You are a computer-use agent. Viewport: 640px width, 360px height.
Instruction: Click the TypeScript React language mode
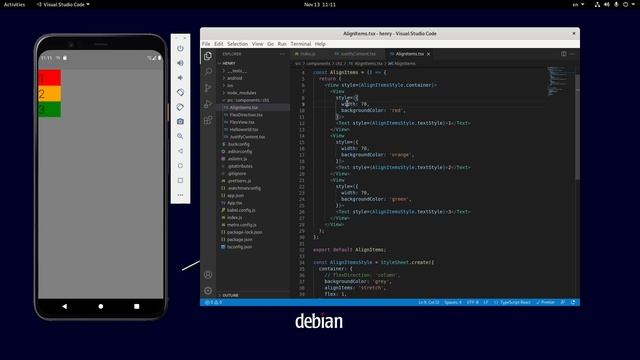[x=512, y=302]
